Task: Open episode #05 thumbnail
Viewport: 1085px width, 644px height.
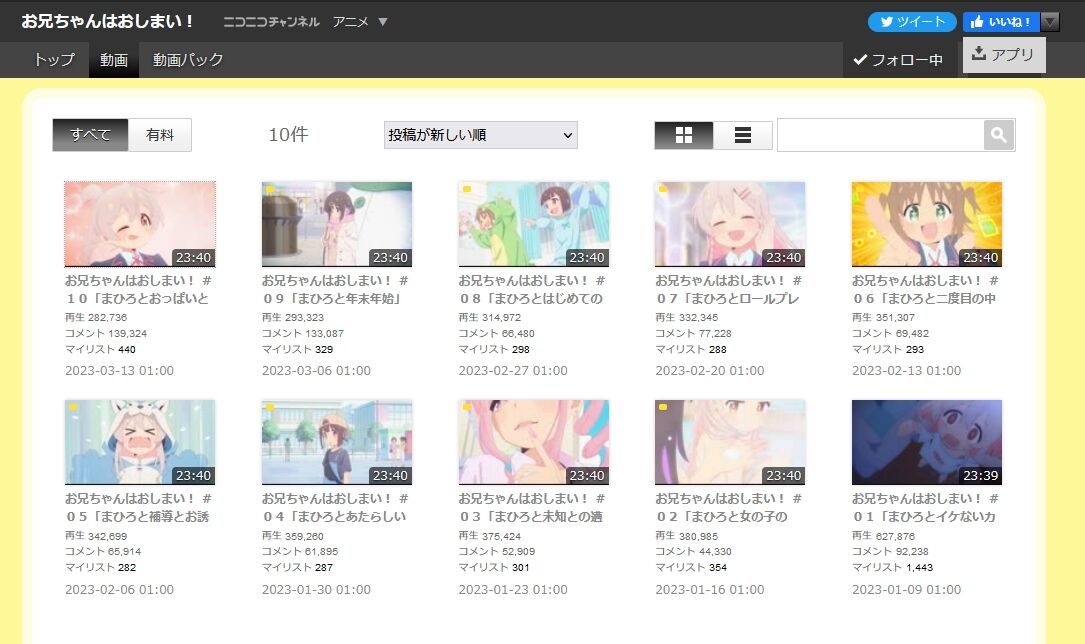Action: (140, 442)
